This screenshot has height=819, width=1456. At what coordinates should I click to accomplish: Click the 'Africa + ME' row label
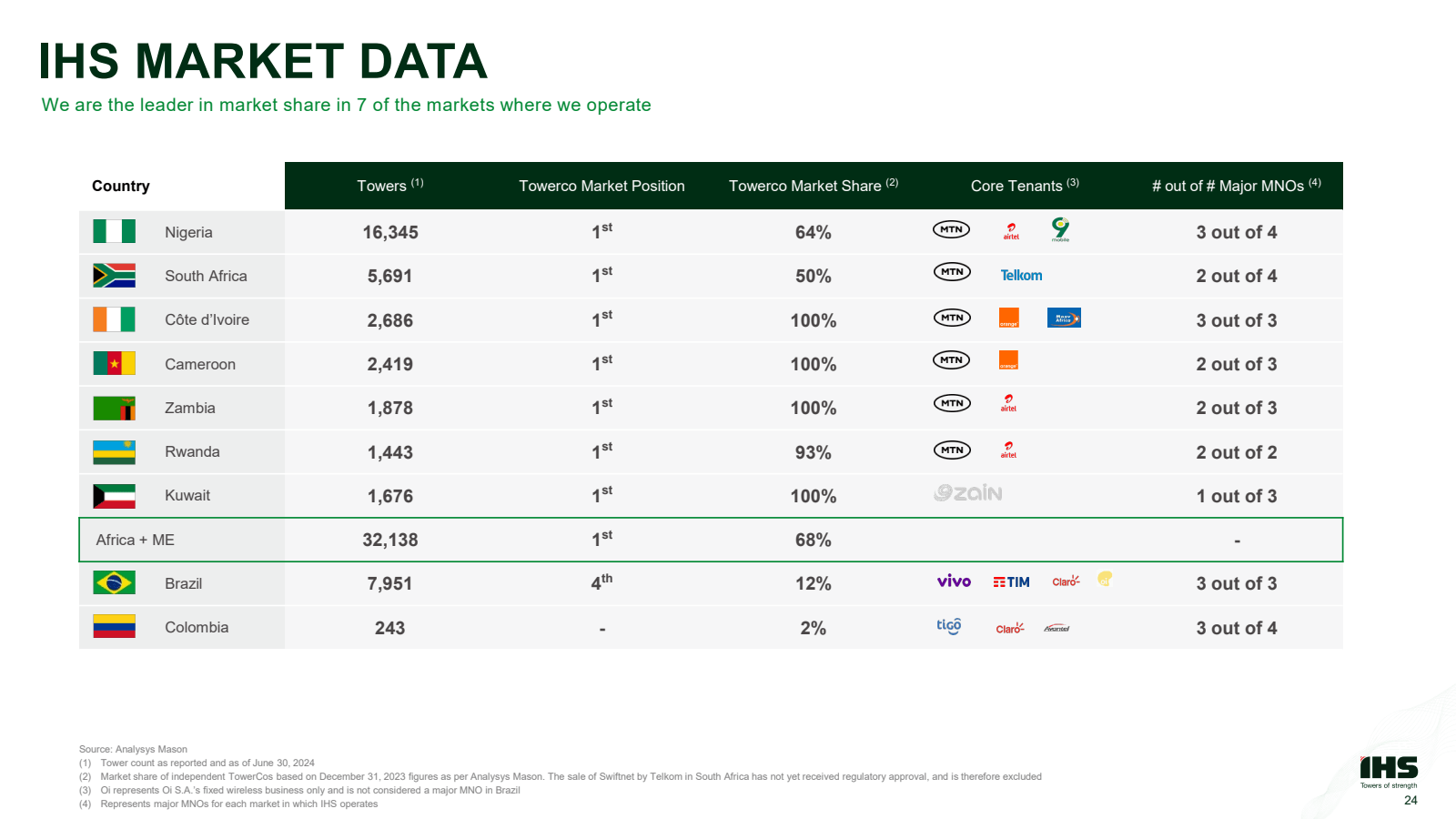(135, 540)
